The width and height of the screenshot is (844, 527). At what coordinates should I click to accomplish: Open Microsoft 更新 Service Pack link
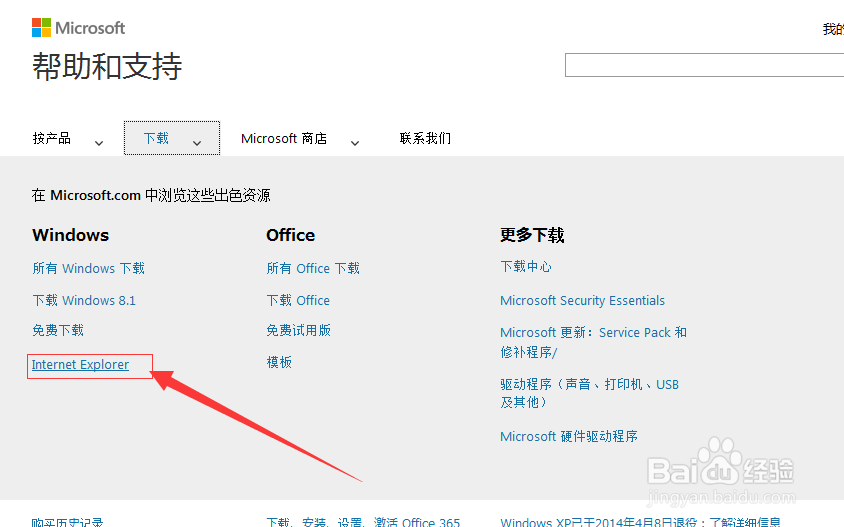594,342
